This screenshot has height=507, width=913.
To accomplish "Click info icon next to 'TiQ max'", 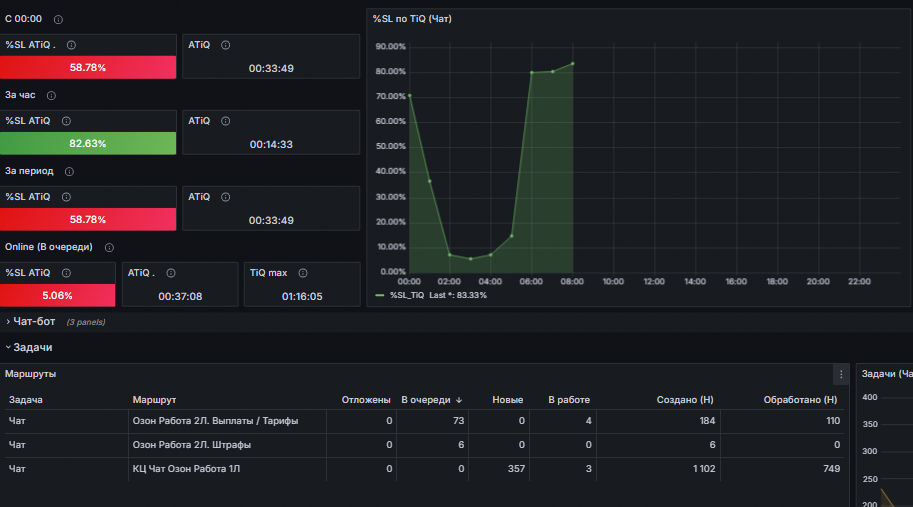I will (303, 273).
